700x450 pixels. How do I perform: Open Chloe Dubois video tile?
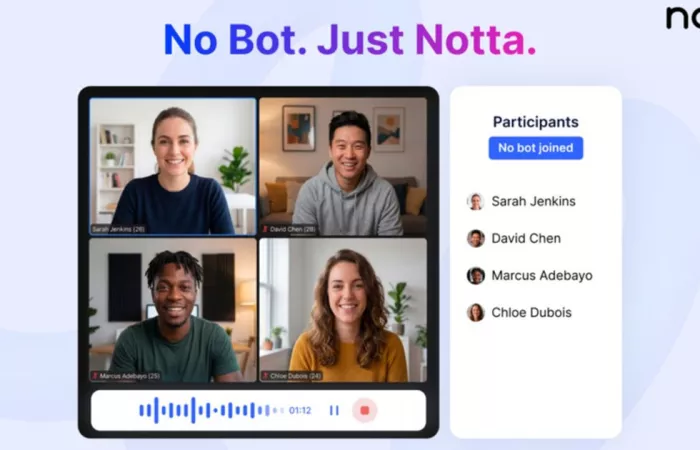[343, 310]
